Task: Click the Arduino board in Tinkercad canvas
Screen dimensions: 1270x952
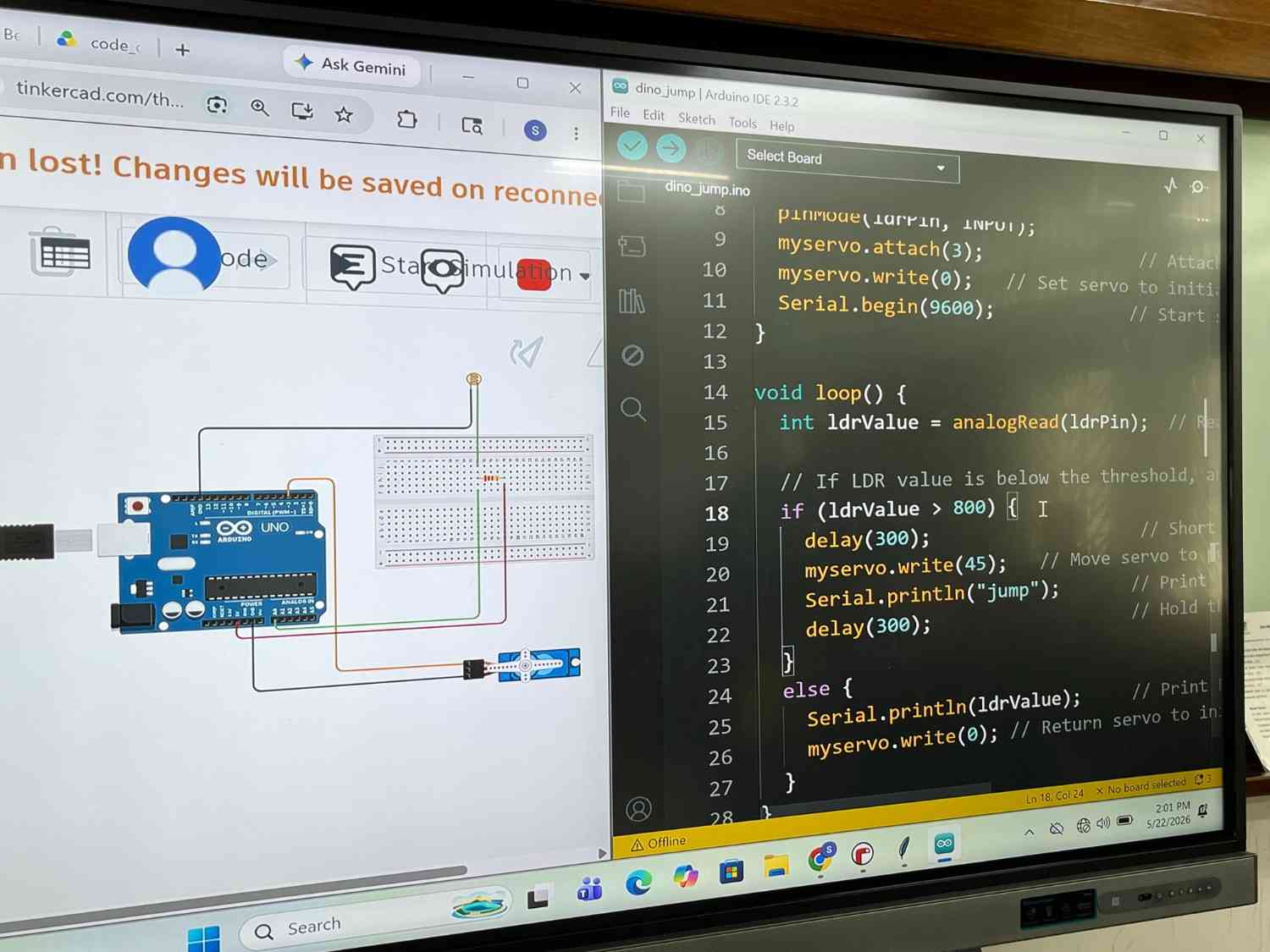Action: pos(222,561)
